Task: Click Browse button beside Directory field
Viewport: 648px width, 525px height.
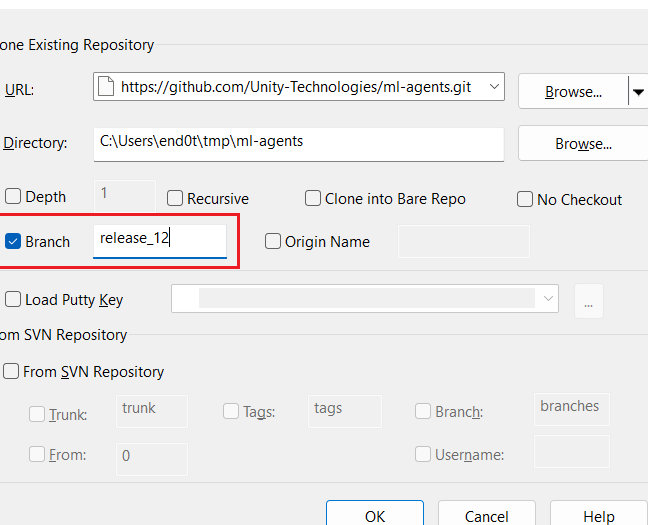Action: (x=583, y=143)
